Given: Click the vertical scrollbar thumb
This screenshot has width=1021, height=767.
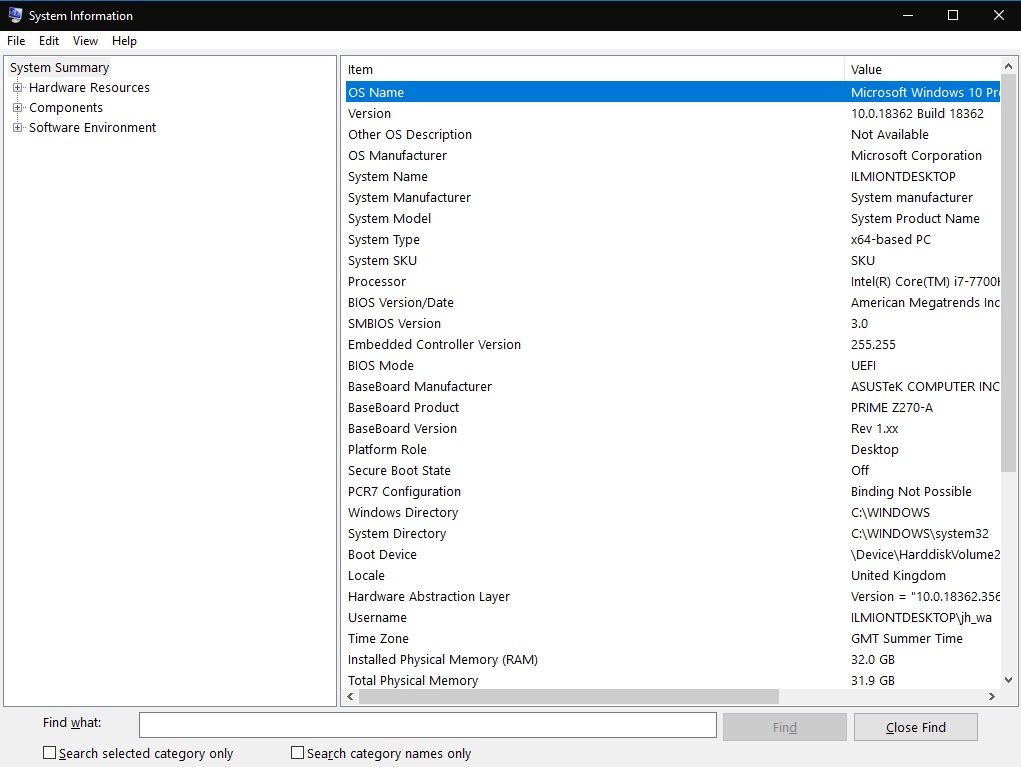Looking at the screenshot, I should point(1008,273).
